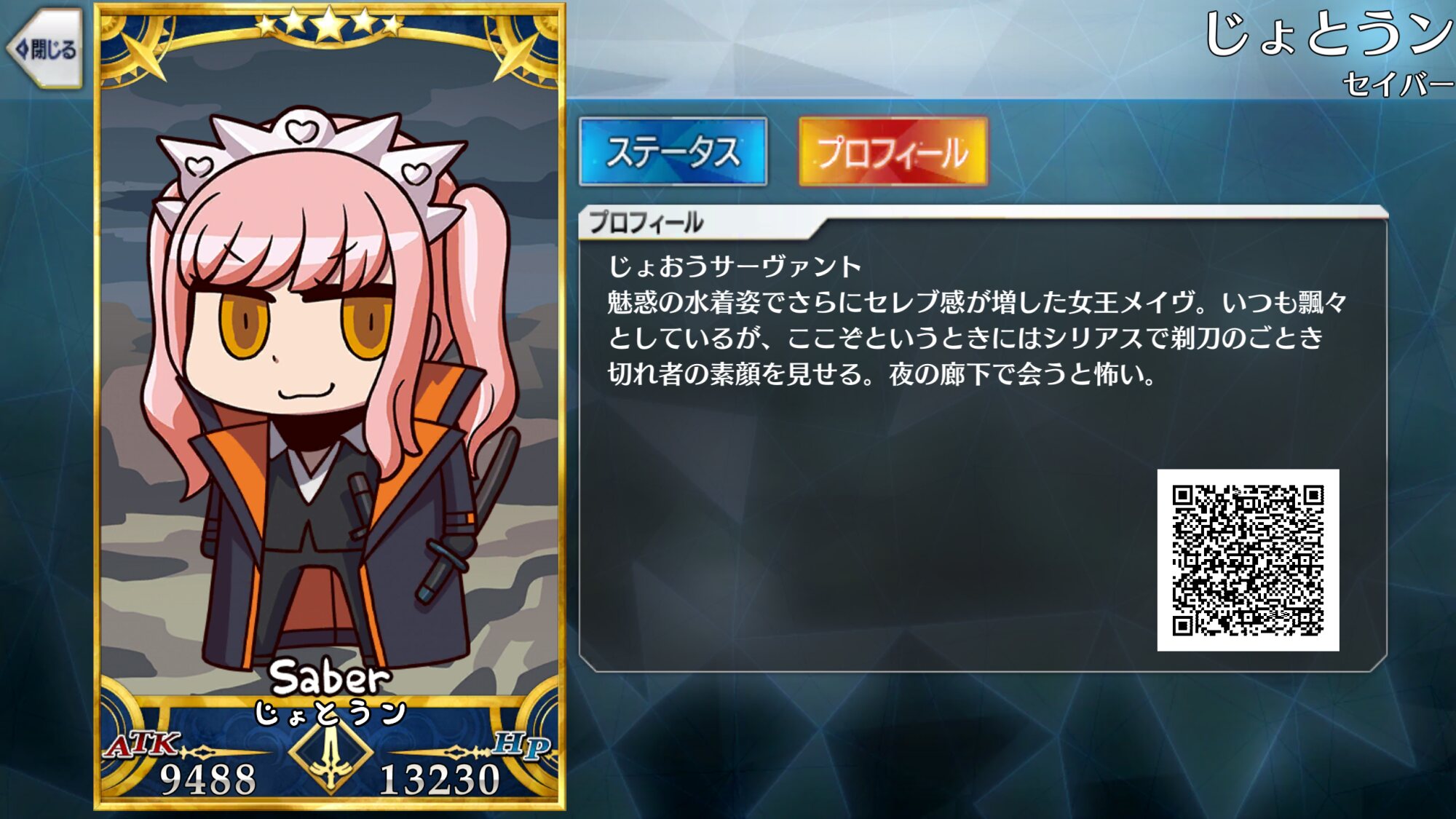Viewport: 1456px width, 819px height.
Task: Click the QR code image
Action: click(1248, 560)
